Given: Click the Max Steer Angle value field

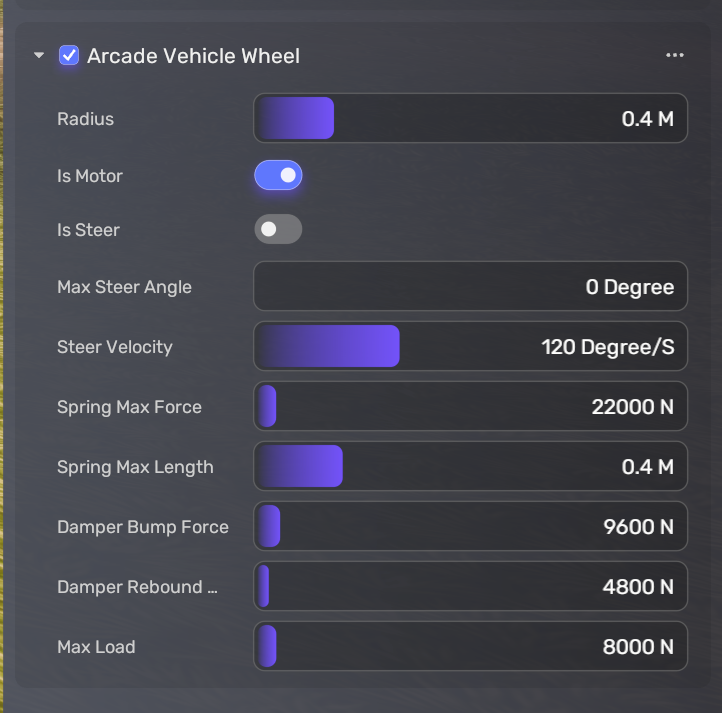Looking at the screenshot, I should coord(470,287).
